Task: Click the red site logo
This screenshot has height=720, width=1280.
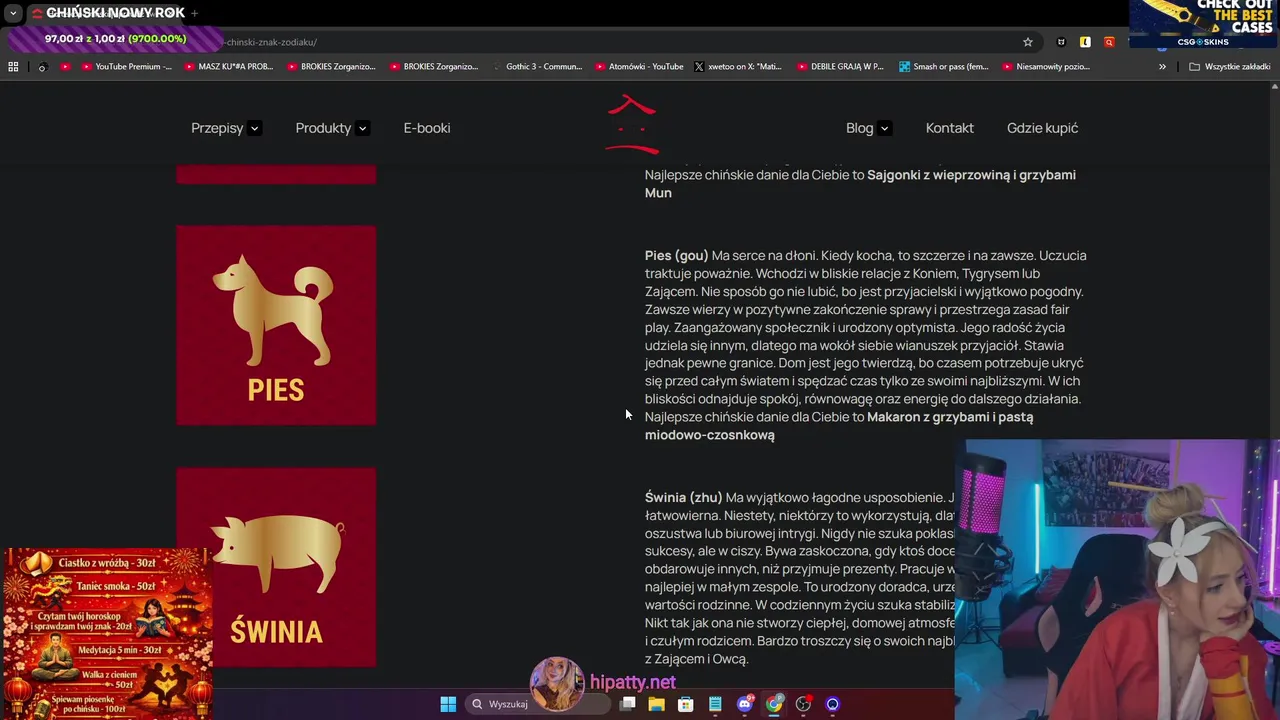Action: click(632, 125)
